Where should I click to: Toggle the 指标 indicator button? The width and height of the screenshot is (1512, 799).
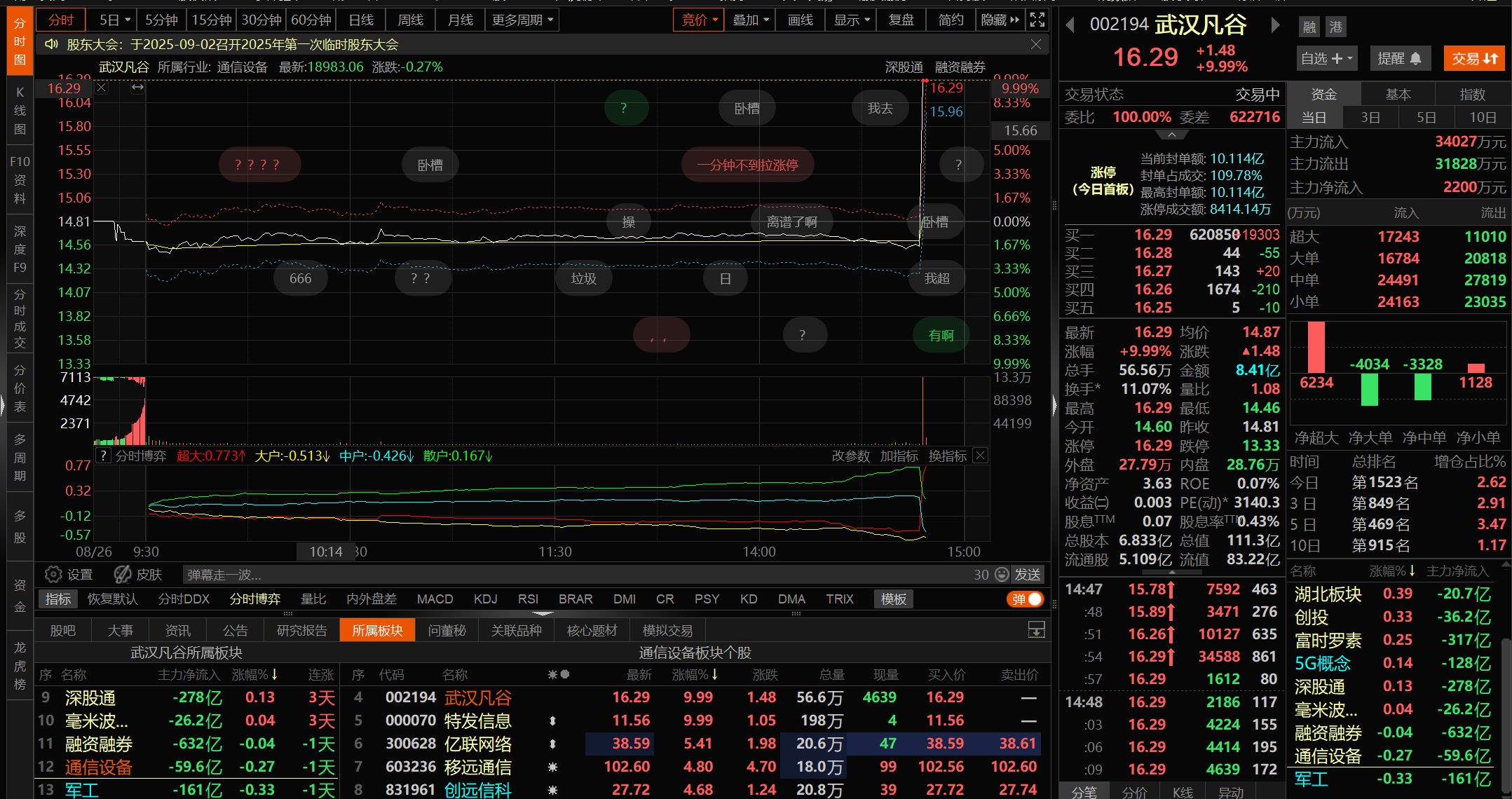(58, 599)
